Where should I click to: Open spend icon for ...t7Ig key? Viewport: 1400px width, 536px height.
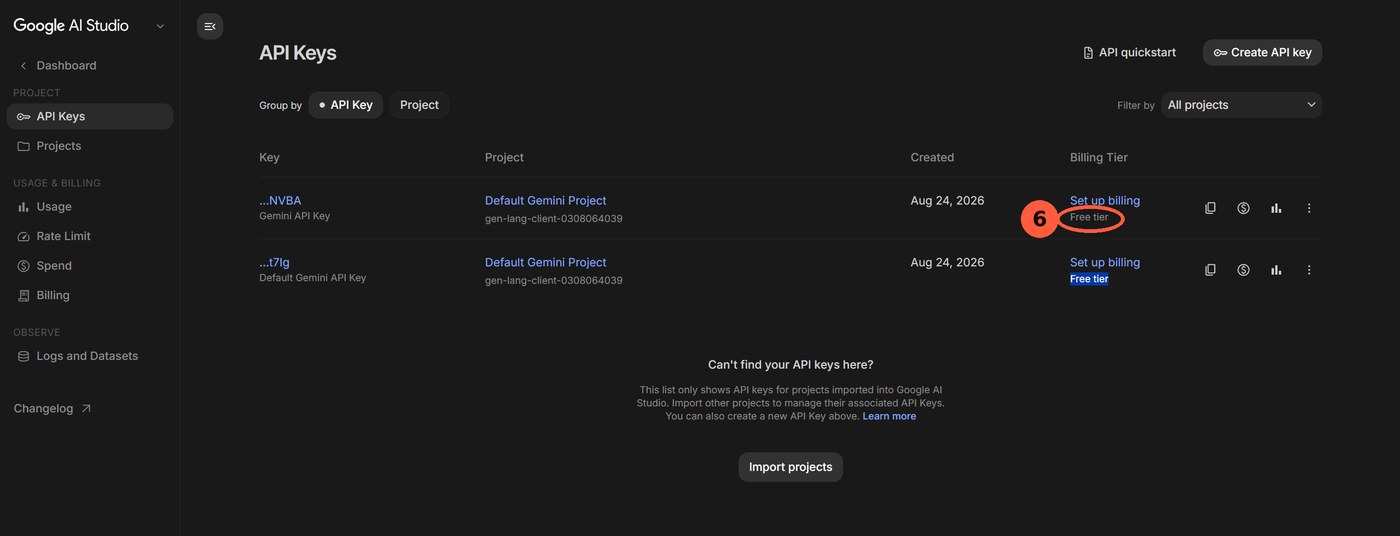coord(1243,270)
